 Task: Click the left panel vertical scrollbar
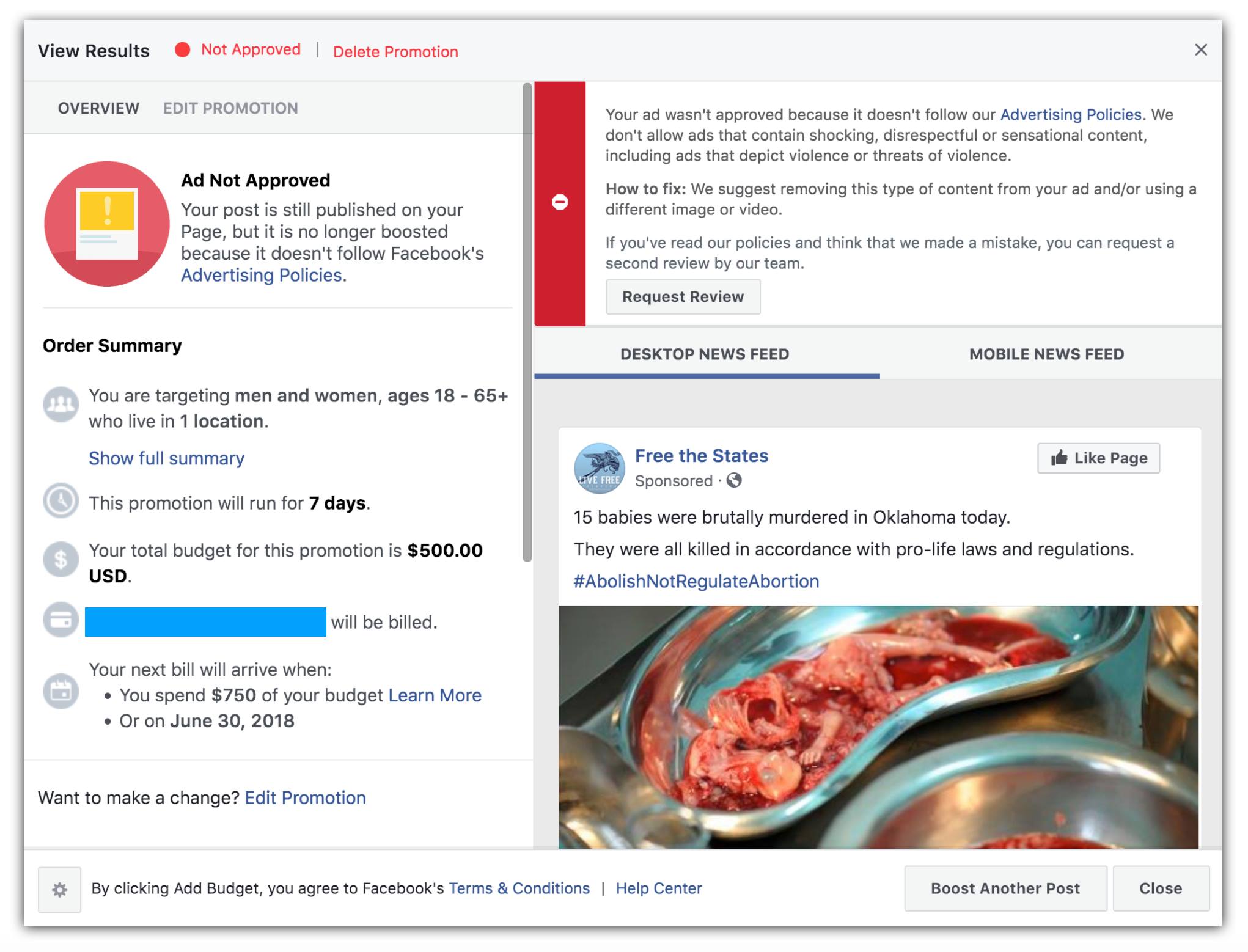[x=527, y=323]
